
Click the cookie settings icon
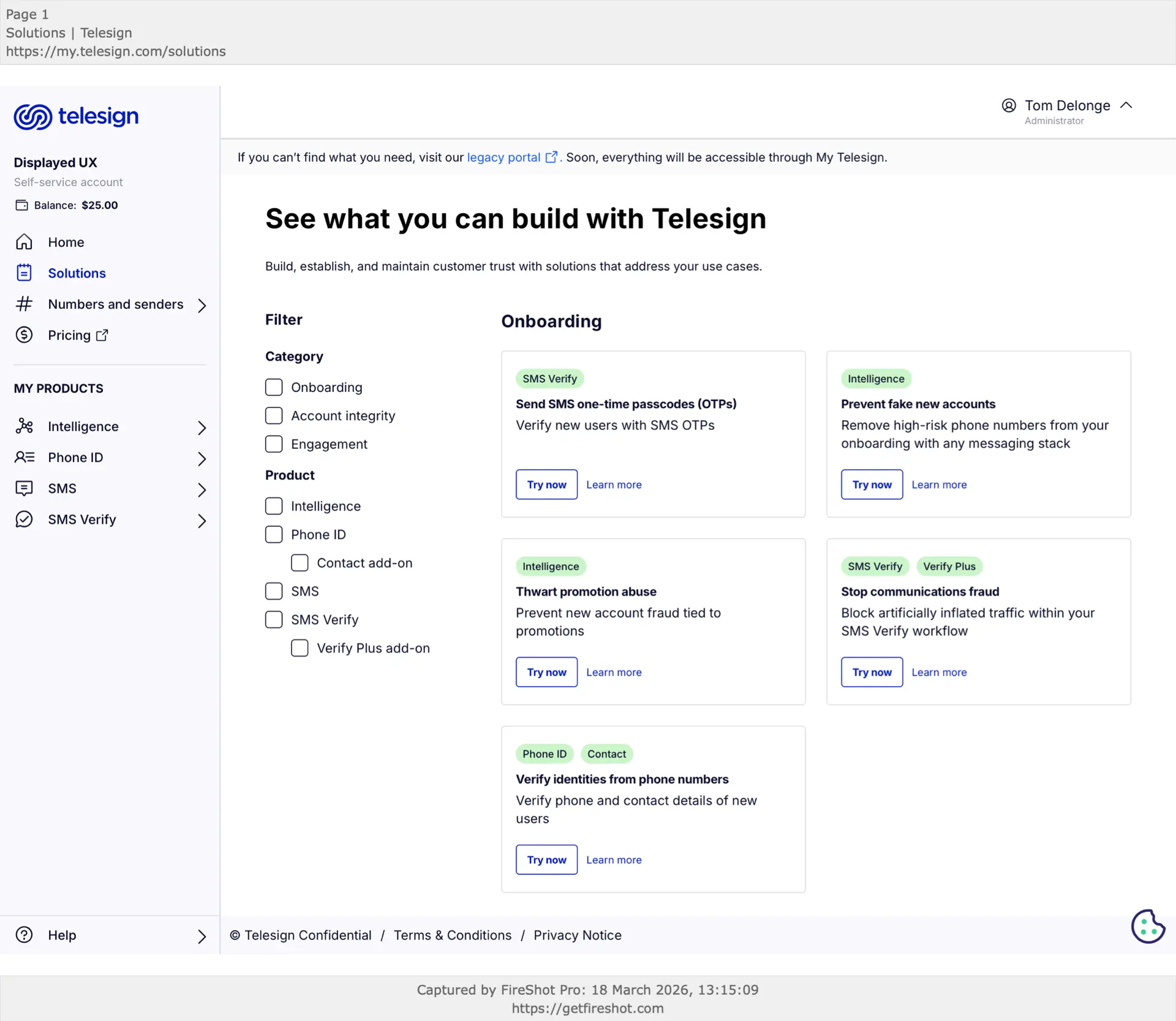pos(1148,926)
